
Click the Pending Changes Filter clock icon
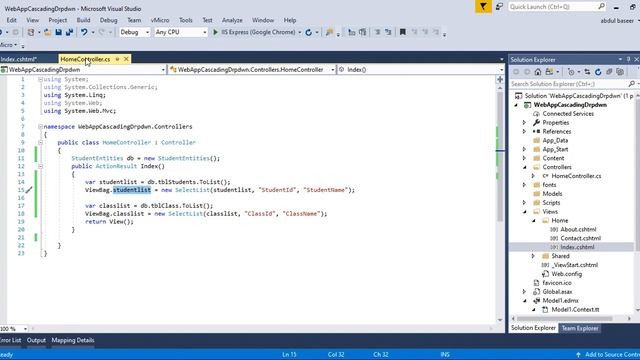(571, 72)
